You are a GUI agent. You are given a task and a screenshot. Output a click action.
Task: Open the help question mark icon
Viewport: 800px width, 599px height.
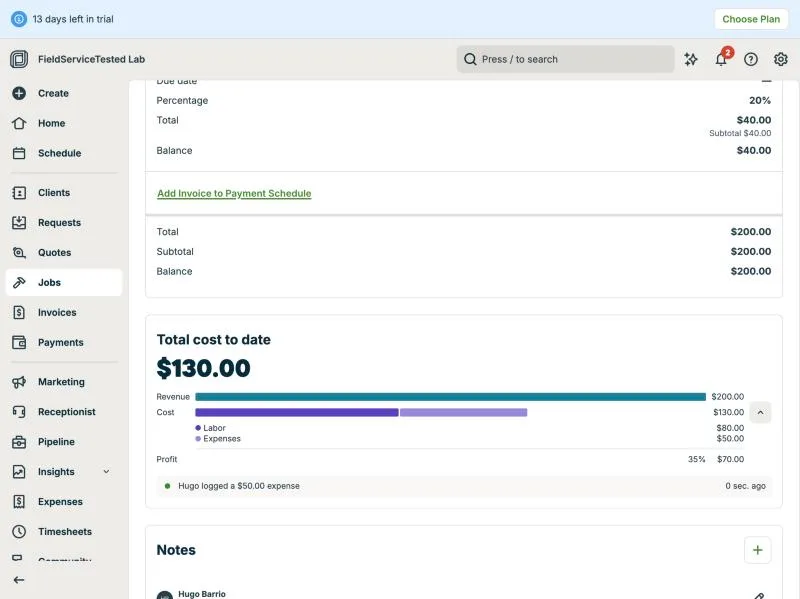click(751, 59)
